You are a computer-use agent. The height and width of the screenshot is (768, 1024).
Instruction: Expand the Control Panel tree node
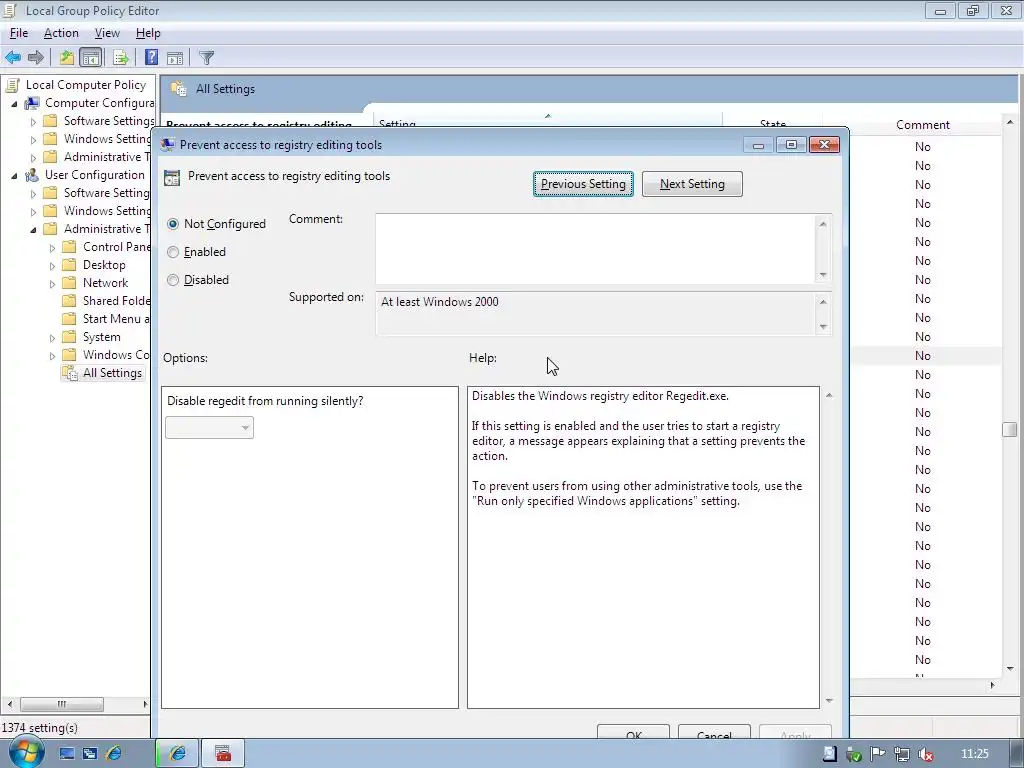tap(52, 248)
